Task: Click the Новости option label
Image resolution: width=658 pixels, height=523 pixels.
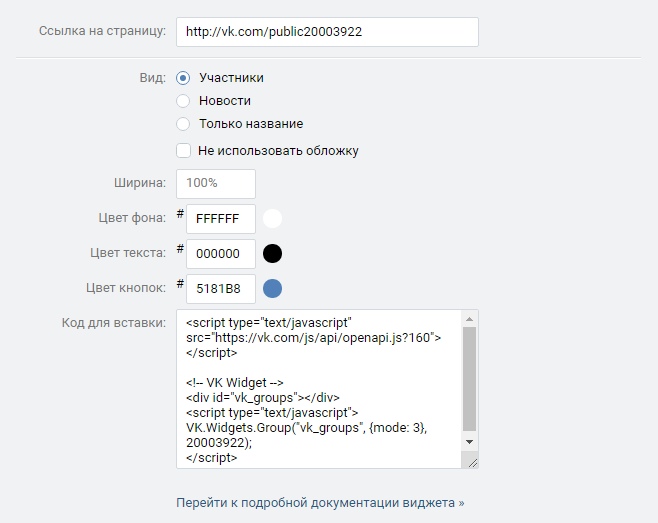Action: point(225,101)
